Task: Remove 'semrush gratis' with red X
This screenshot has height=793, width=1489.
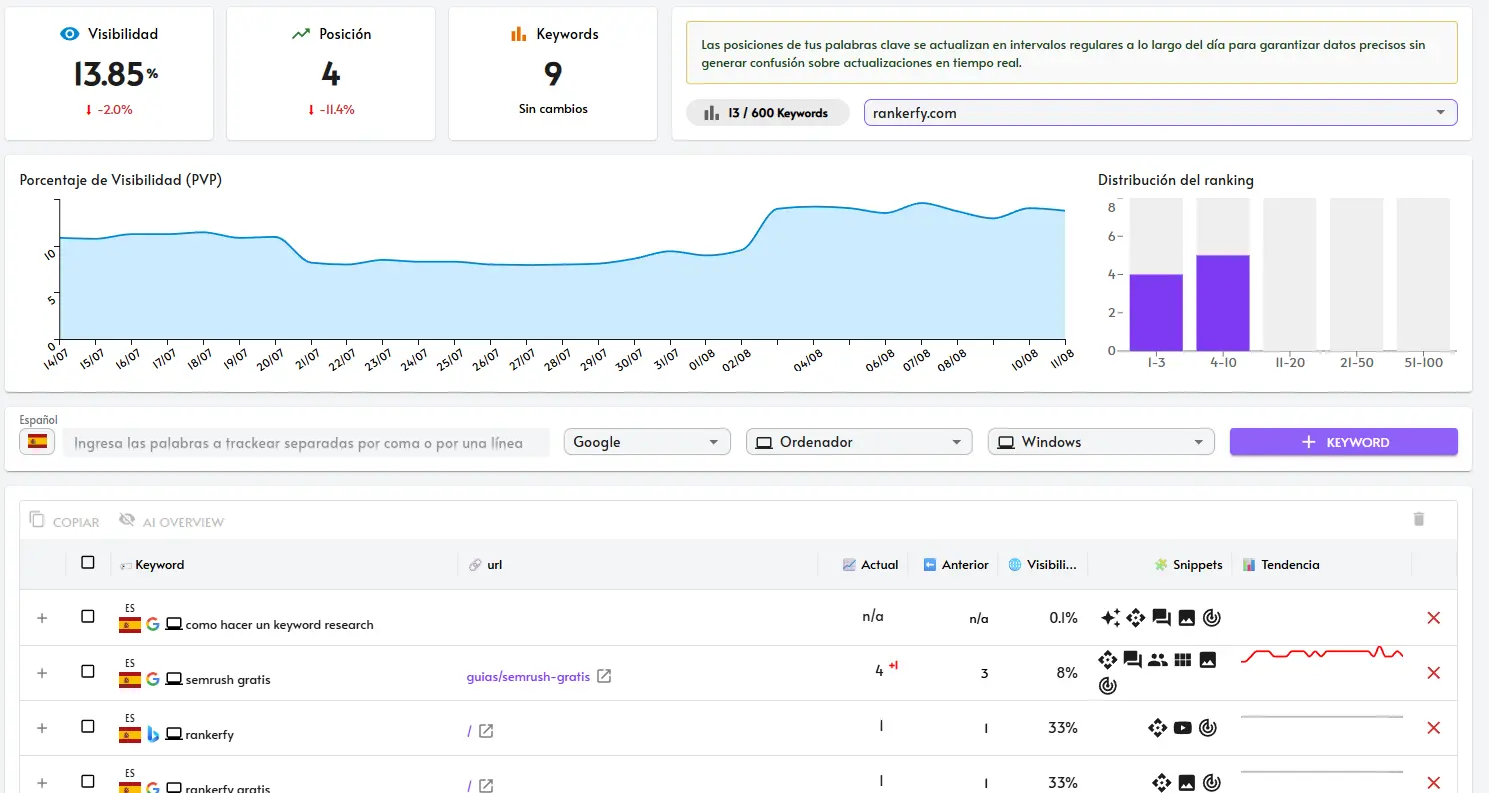Action: 1433,673
